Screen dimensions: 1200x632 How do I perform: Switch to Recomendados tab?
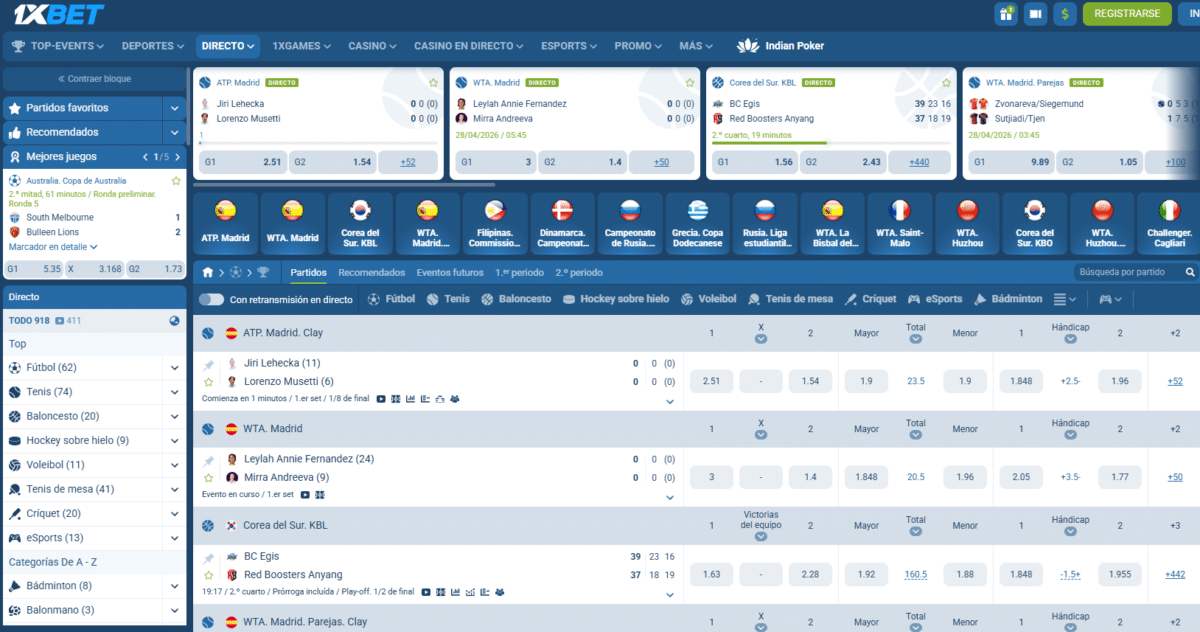coord(372,272)
